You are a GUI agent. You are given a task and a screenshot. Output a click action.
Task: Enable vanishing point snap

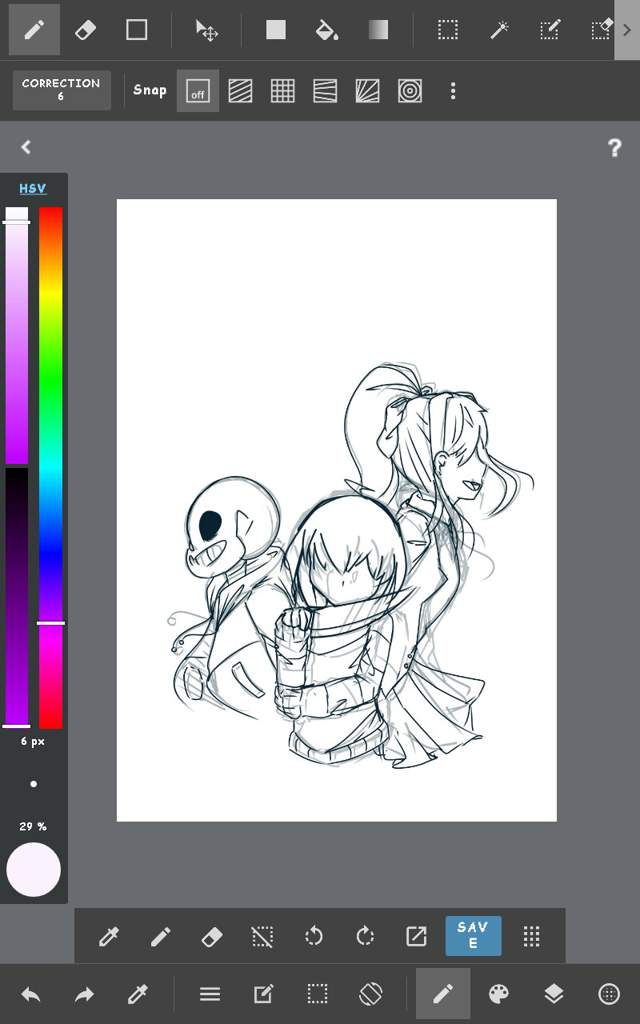[325, 91]
